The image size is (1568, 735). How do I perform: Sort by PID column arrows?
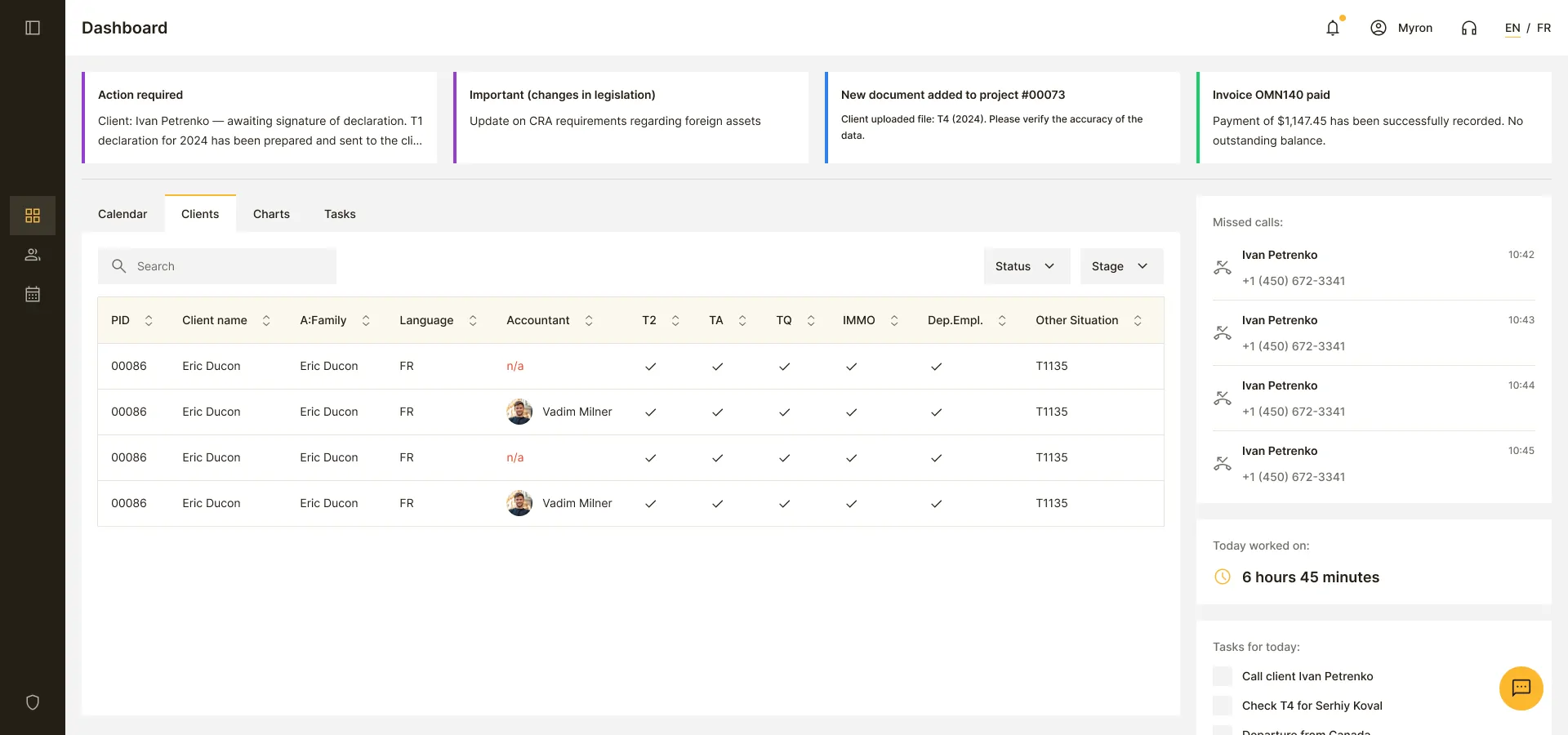click(x=149, y=320)
